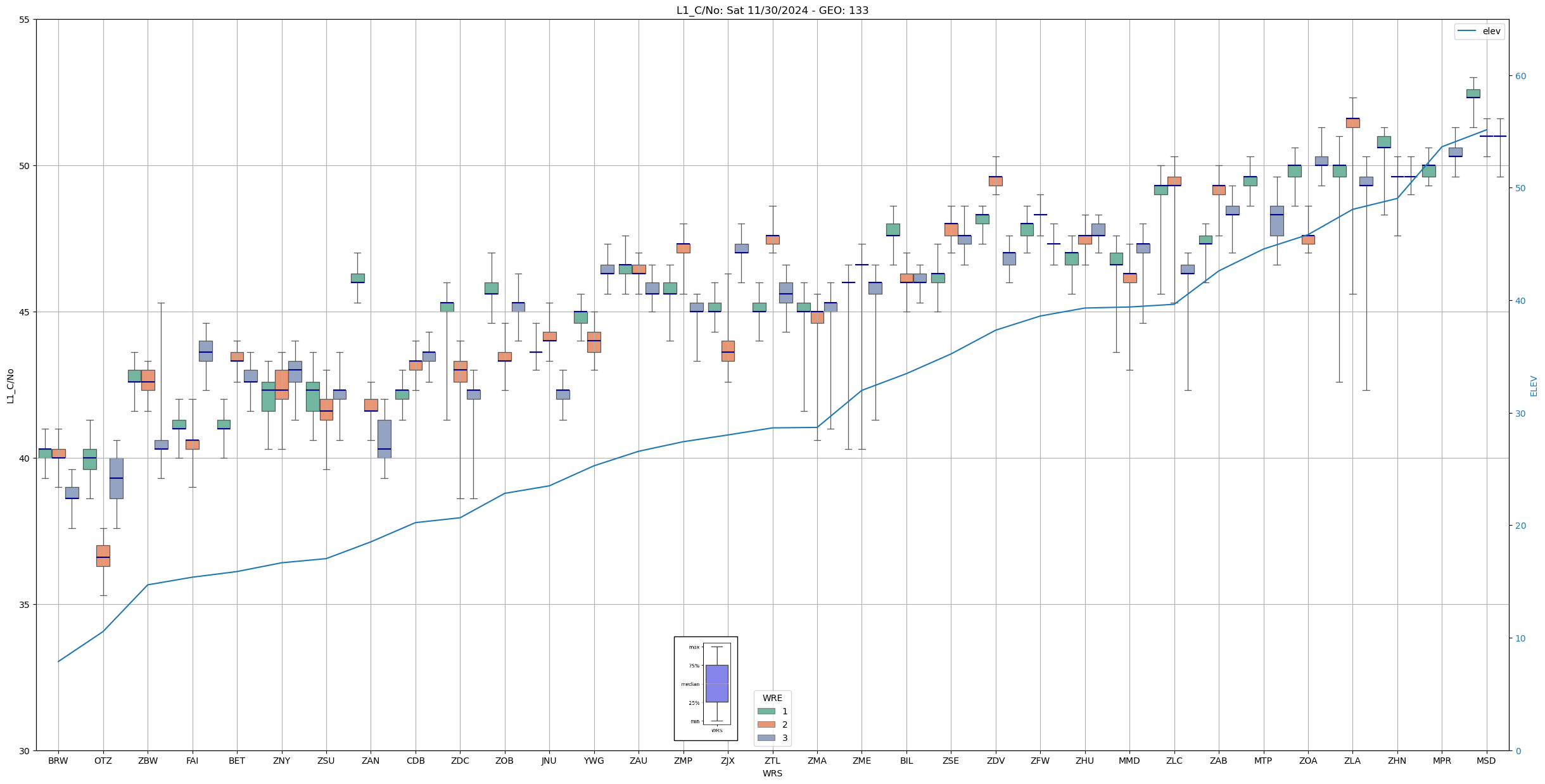Click the OTZ station tick label
This screenshot has width=1545, height=784.
pyautogui.click(x=103, y=761)
